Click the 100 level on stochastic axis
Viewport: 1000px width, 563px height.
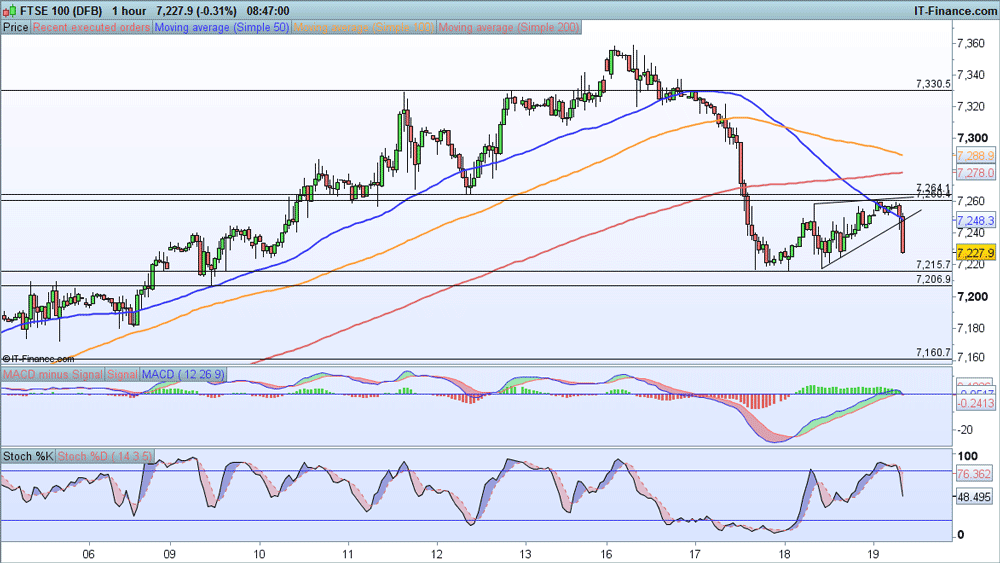point(967,456)
